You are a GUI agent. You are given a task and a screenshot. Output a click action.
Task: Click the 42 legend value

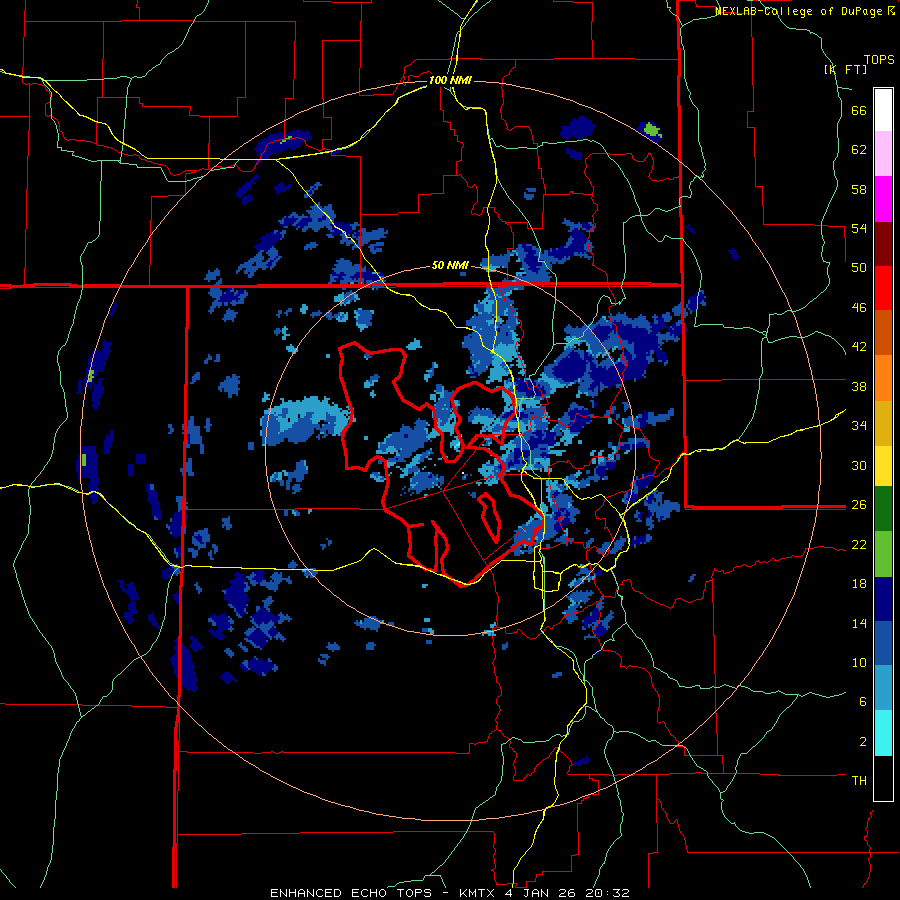click(859, 347)
